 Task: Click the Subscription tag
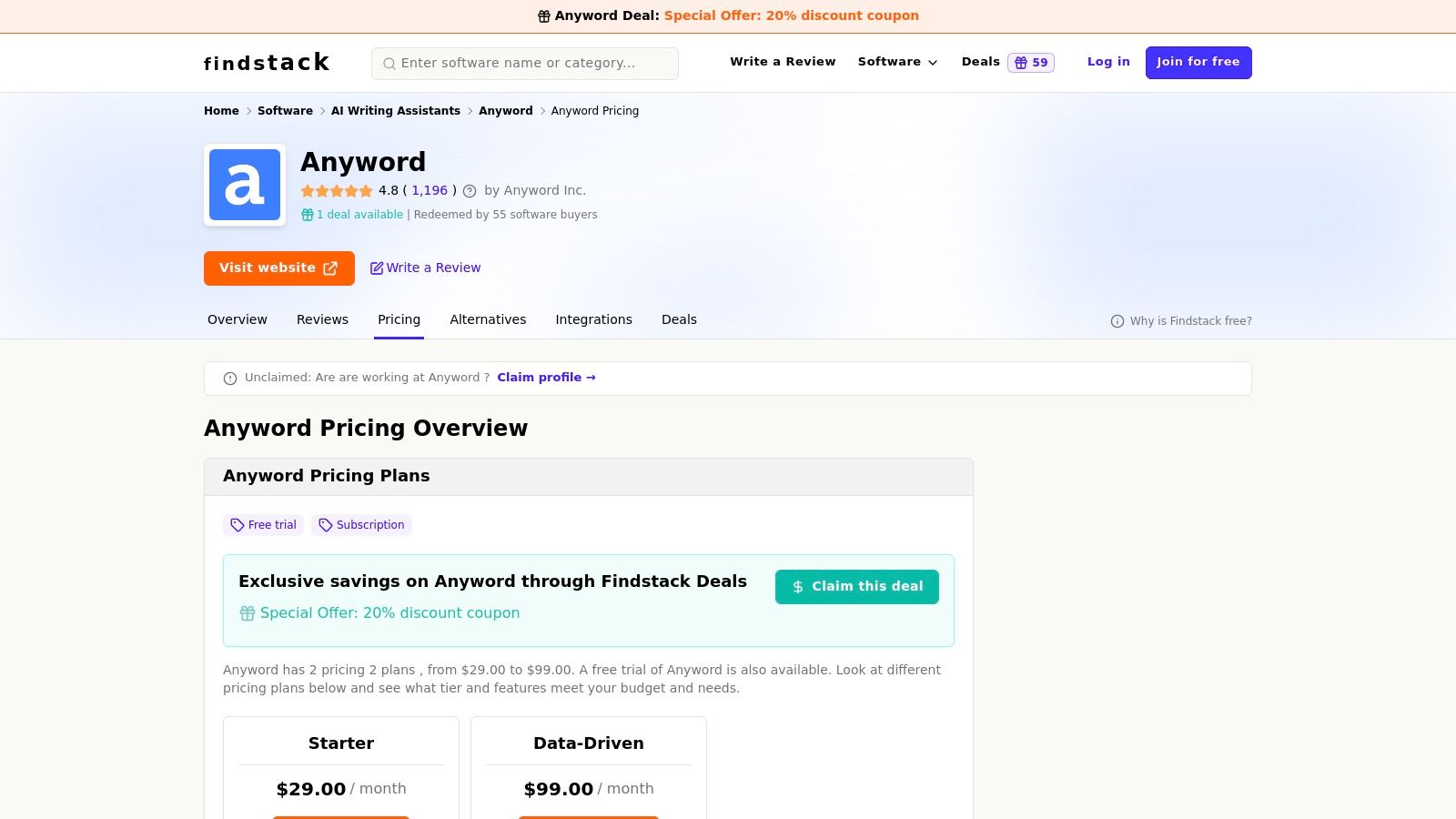click(x=361, y=525)
